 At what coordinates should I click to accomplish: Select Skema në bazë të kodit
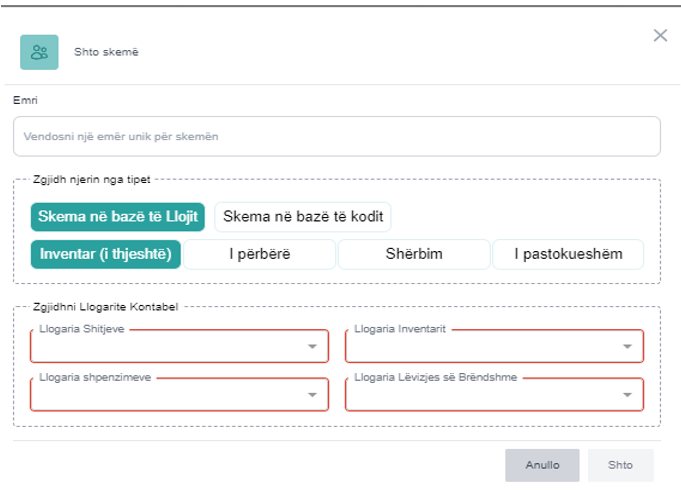tap(302, 216)
